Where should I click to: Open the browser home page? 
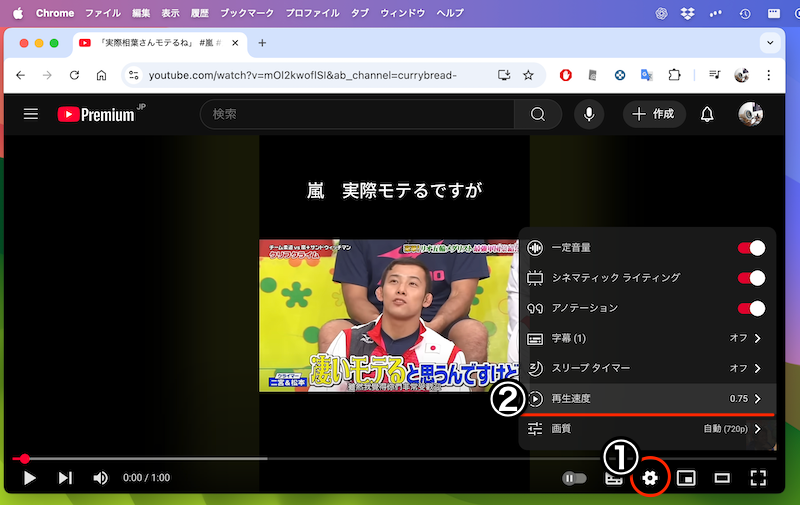[x=102, y=75]
